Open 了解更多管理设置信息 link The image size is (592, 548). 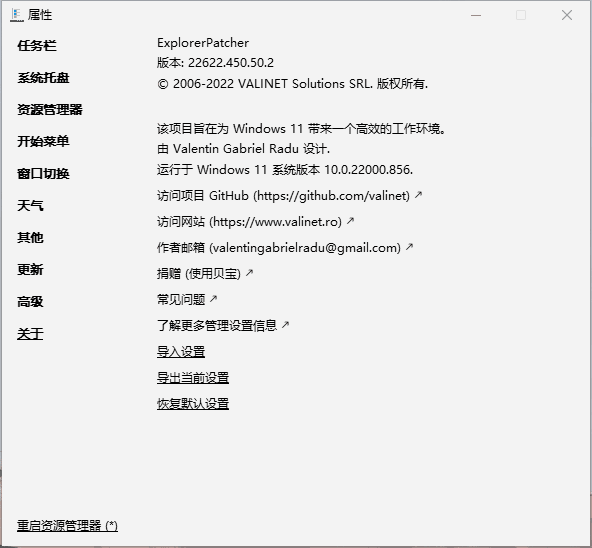point(223,325)
